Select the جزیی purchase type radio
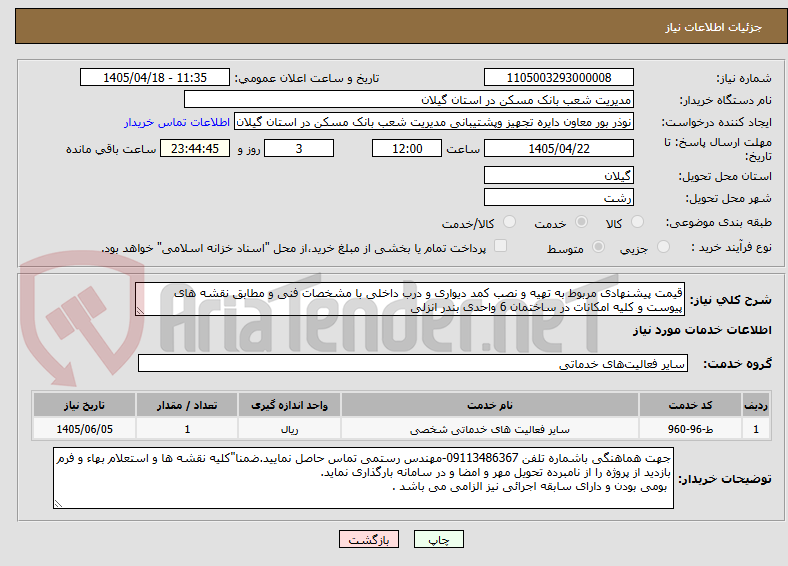 pos(663,246)
